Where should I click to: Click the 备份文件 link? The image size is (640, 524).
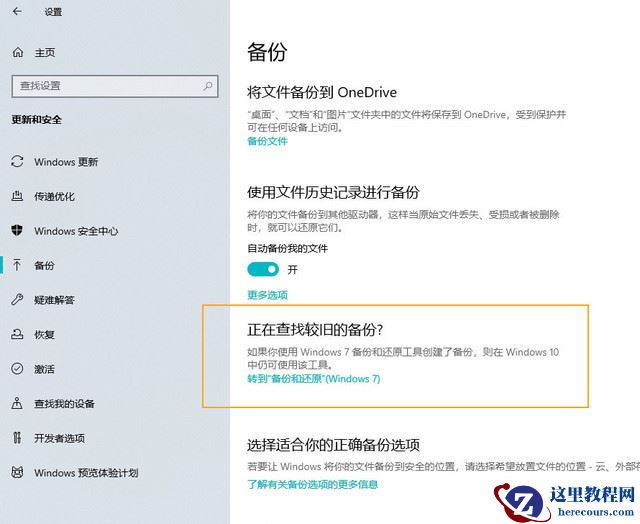coord(267,141)
